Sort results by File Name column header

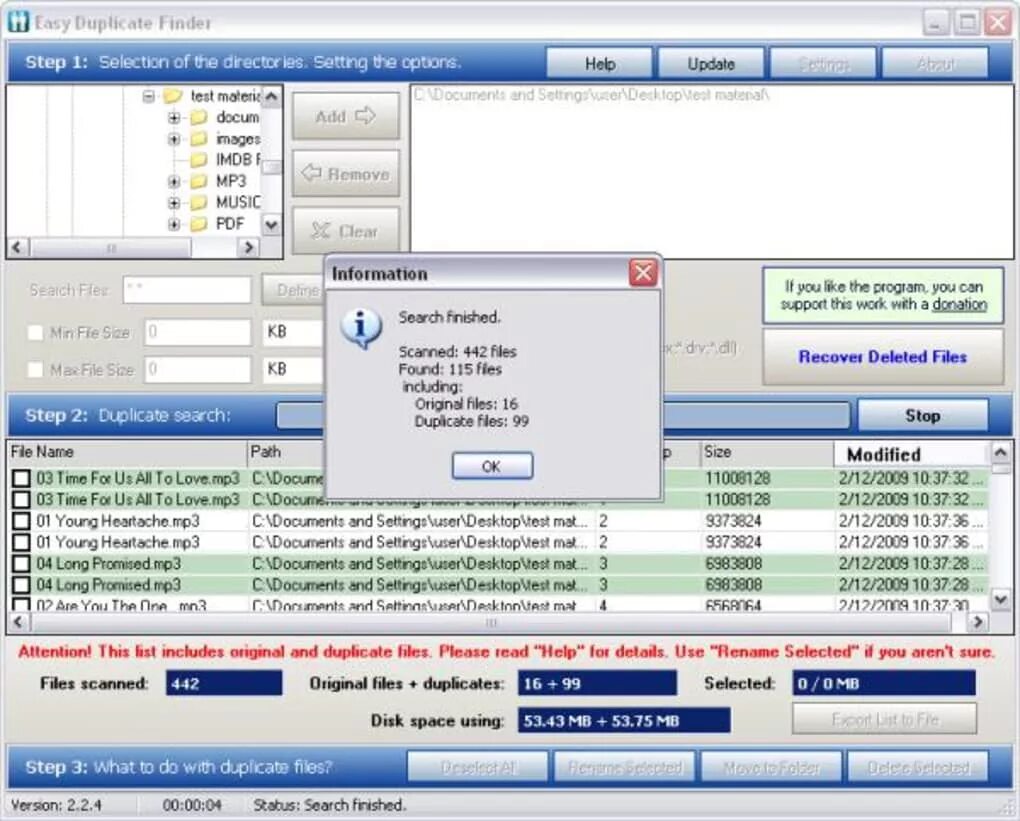point(128,452)
